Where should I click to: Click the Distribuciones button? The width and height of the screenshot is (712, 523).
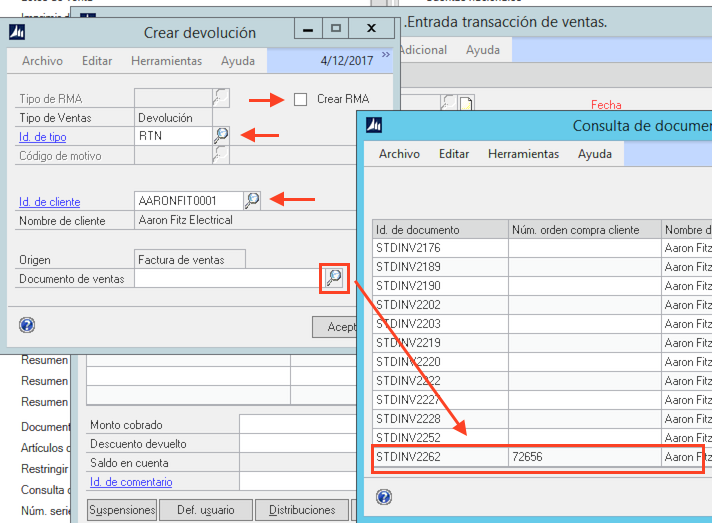[x=301, y=510]
